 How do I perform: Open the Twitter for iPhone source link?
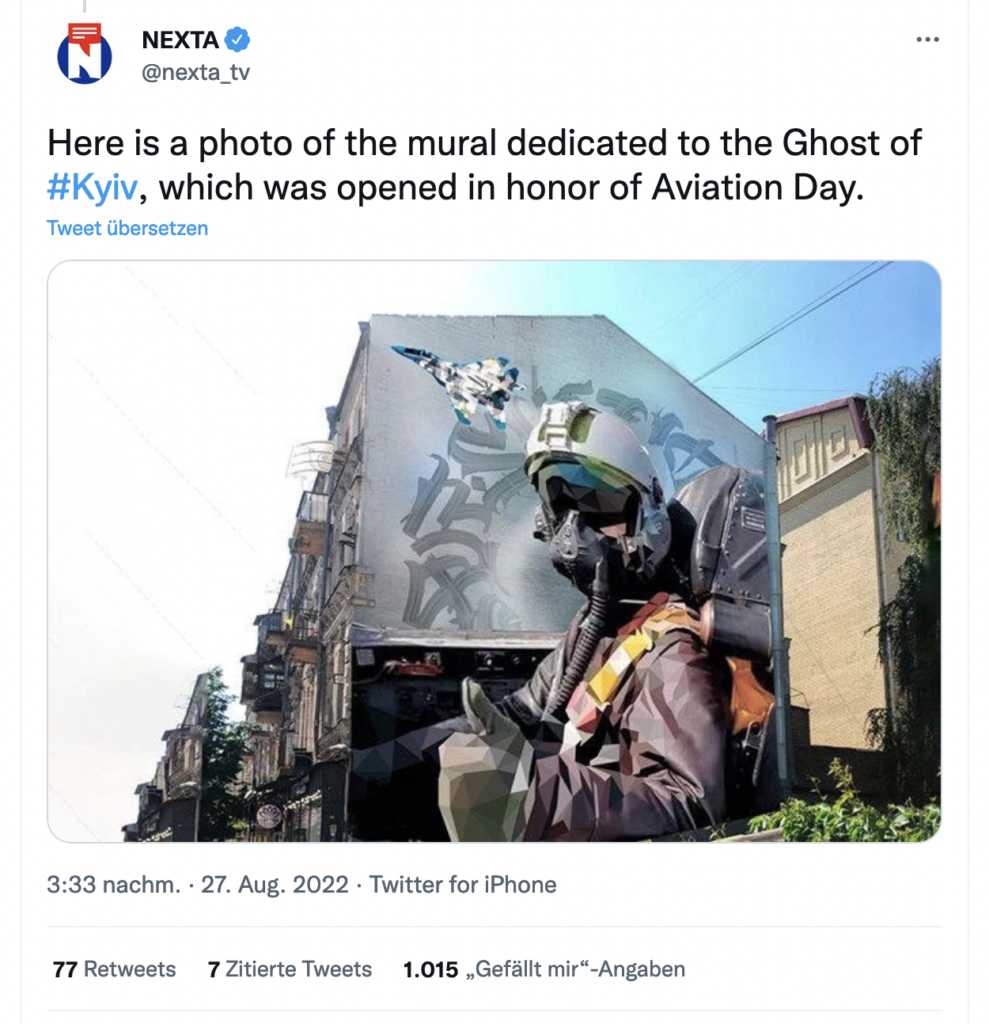(x=462, y=884)
